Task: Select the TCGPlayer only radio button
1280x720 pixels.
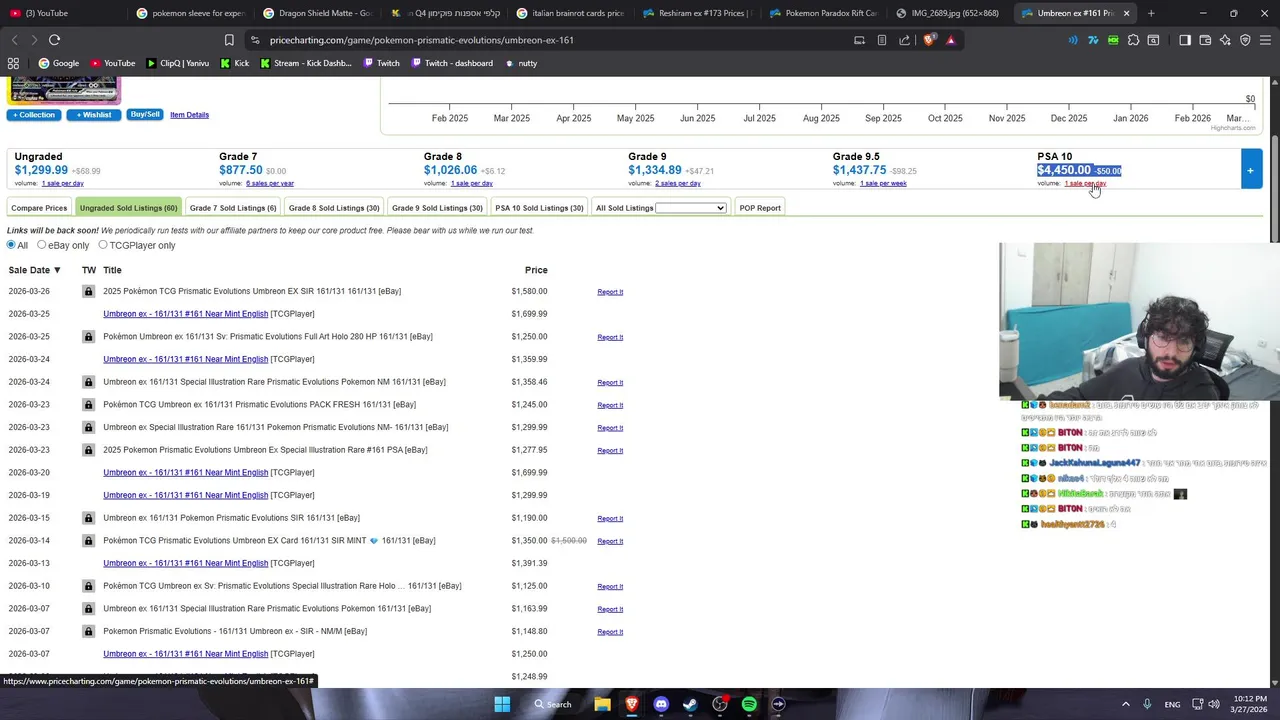Action: click(x=102, y=245)
